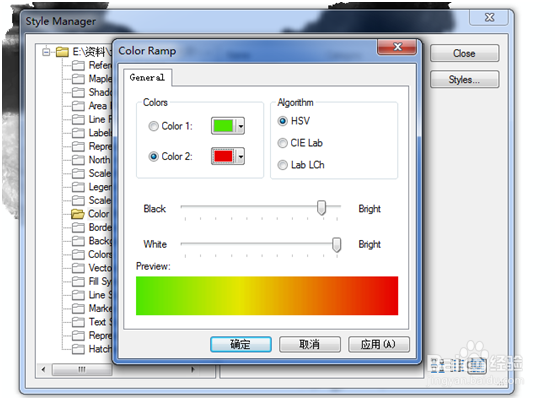The height and width of the screenshot is (400, 557).
Task: Choose the HSV algorithm option
Action: (x=282, y=121)
